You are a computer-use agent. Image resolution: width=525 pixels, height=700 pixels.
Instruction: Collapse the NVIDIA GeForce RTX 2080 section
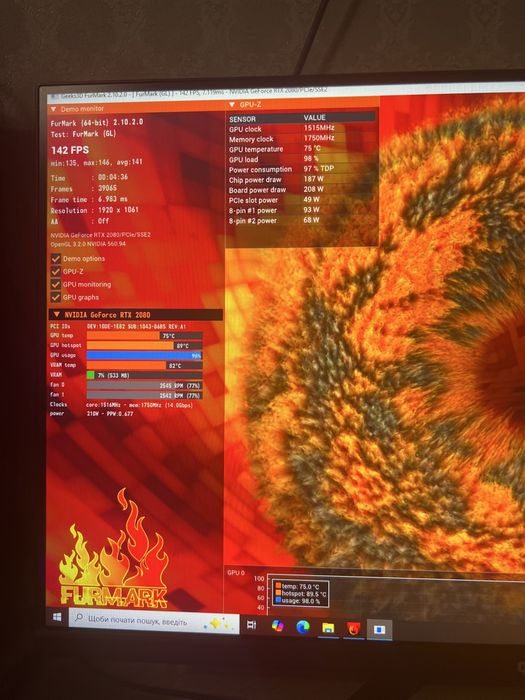click(x=56, y=315)
